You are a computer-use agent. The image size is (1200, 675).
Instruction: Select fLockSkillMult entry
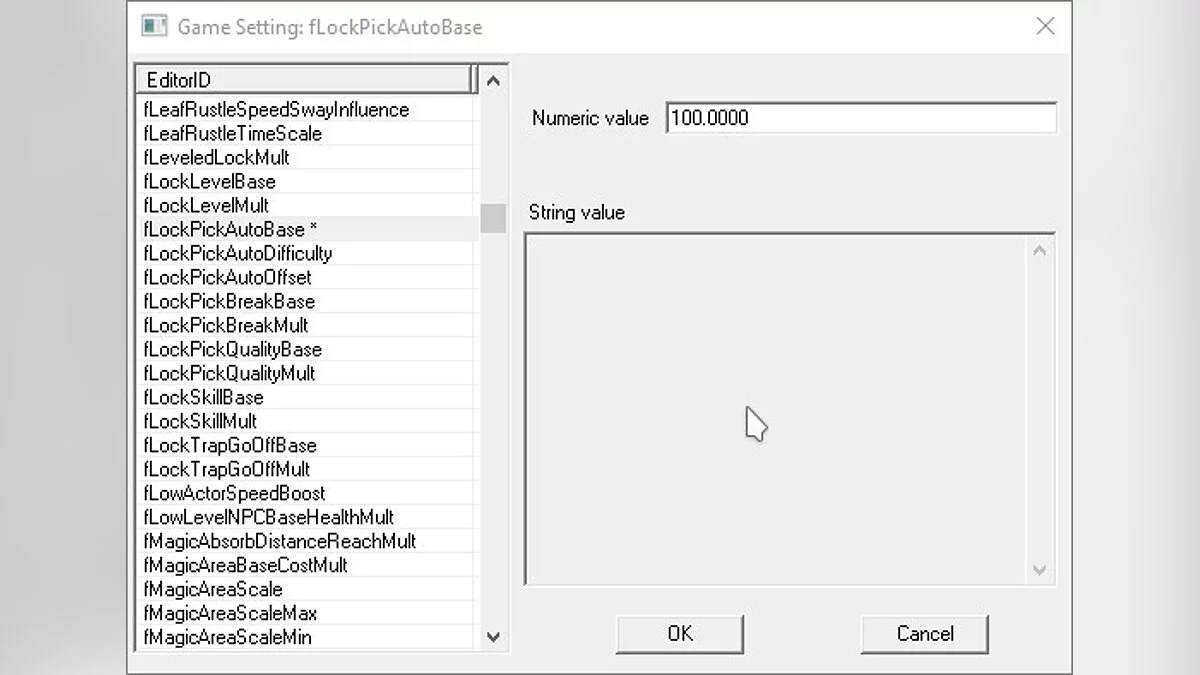pos(200,421)
